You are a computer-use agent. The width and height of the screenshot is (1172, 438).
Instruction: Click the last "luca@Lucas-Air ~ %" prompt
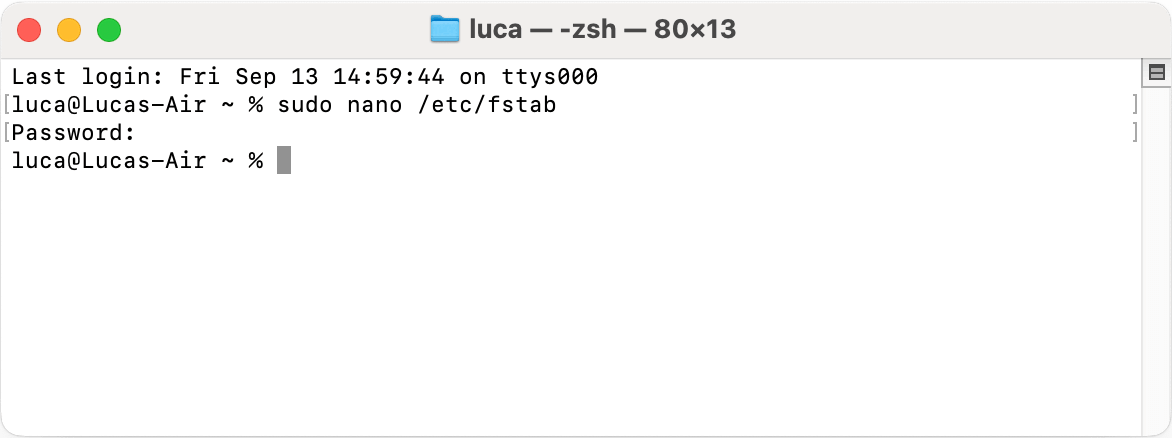coord(138,161)
